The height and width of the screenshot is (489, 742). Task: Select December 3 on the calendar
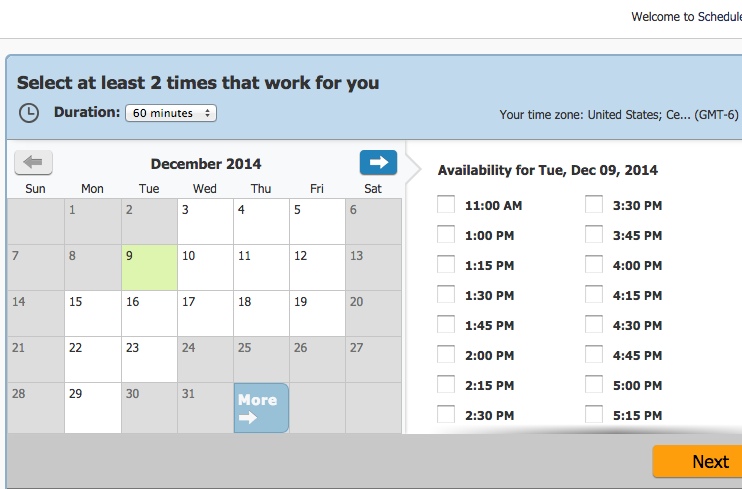[205, 221]
